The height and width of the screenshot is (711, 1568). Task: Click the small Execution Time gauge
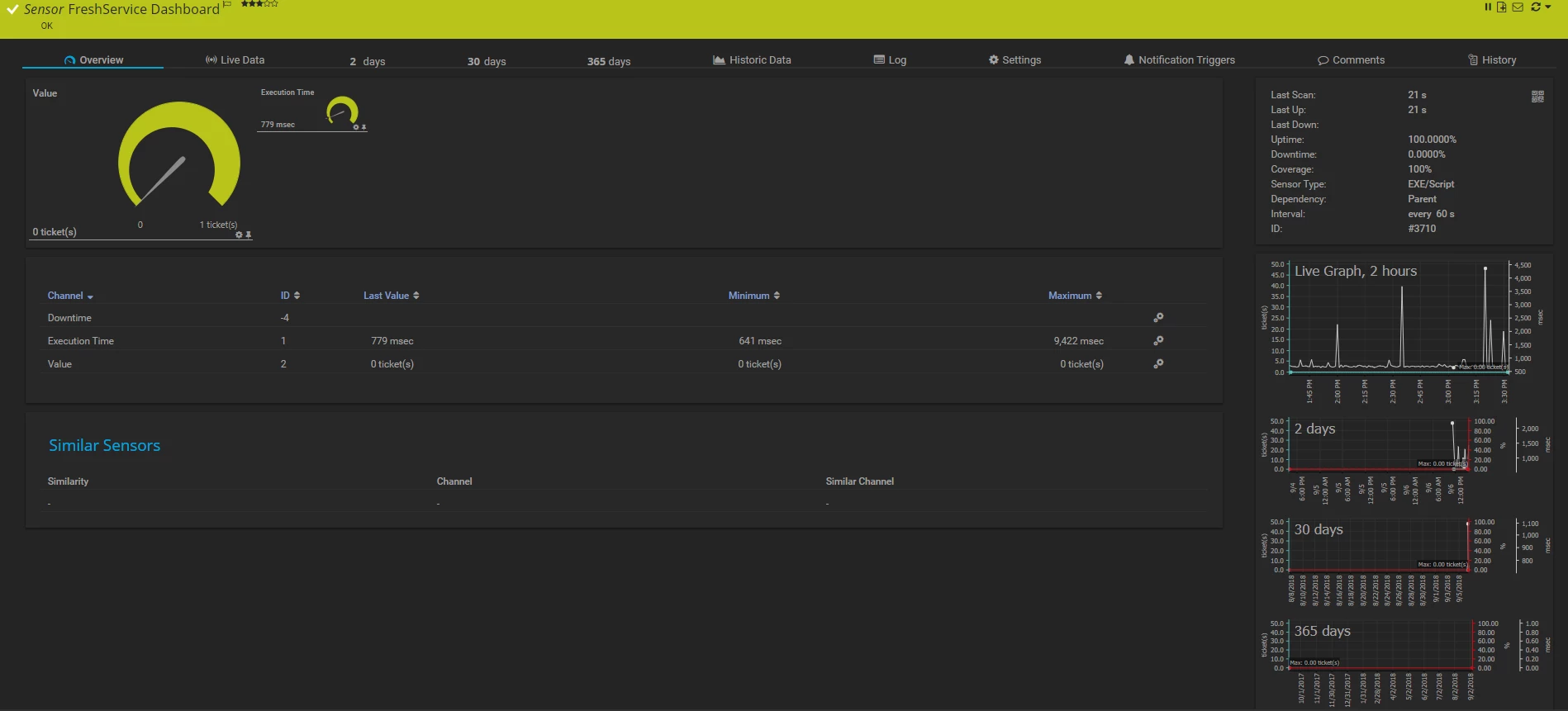342,110
